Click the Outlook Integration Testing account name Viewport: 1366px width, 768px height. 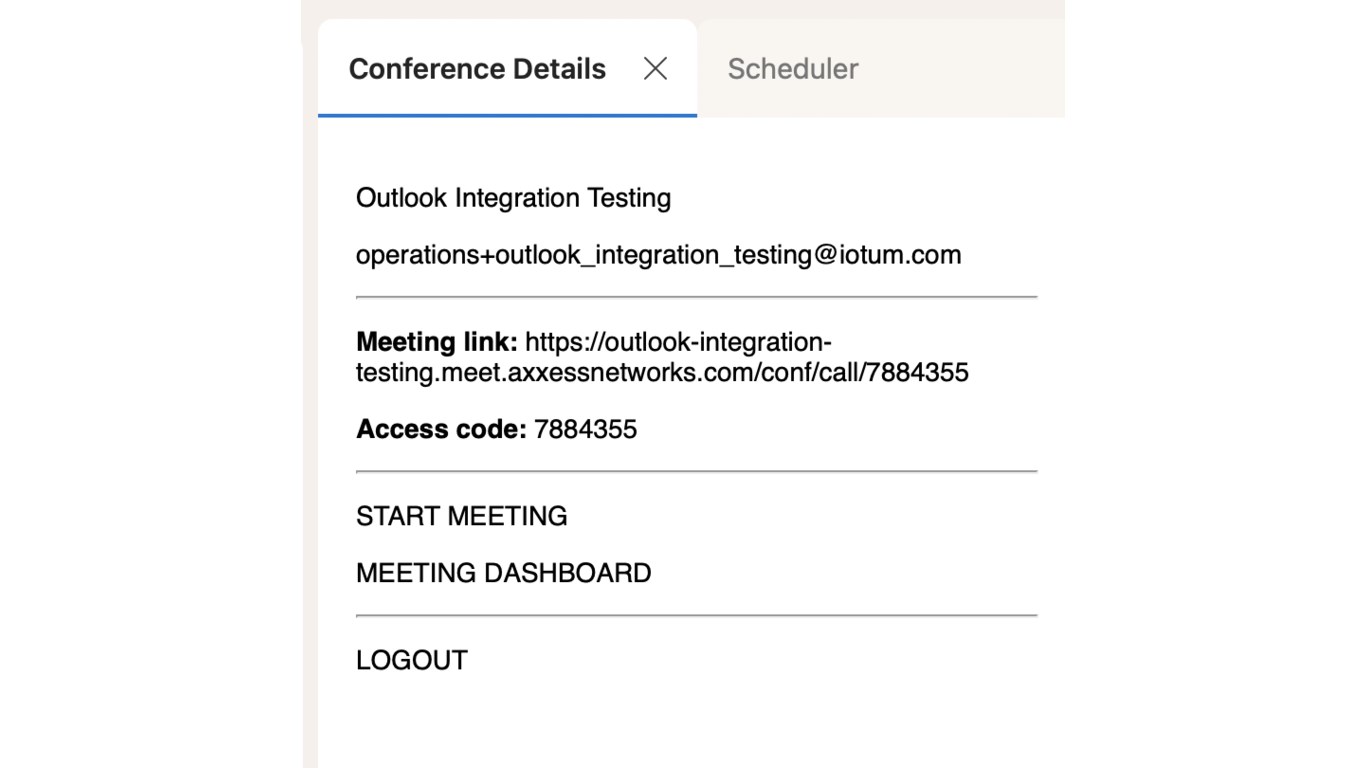pyautogui.click(x=513, y=198)
